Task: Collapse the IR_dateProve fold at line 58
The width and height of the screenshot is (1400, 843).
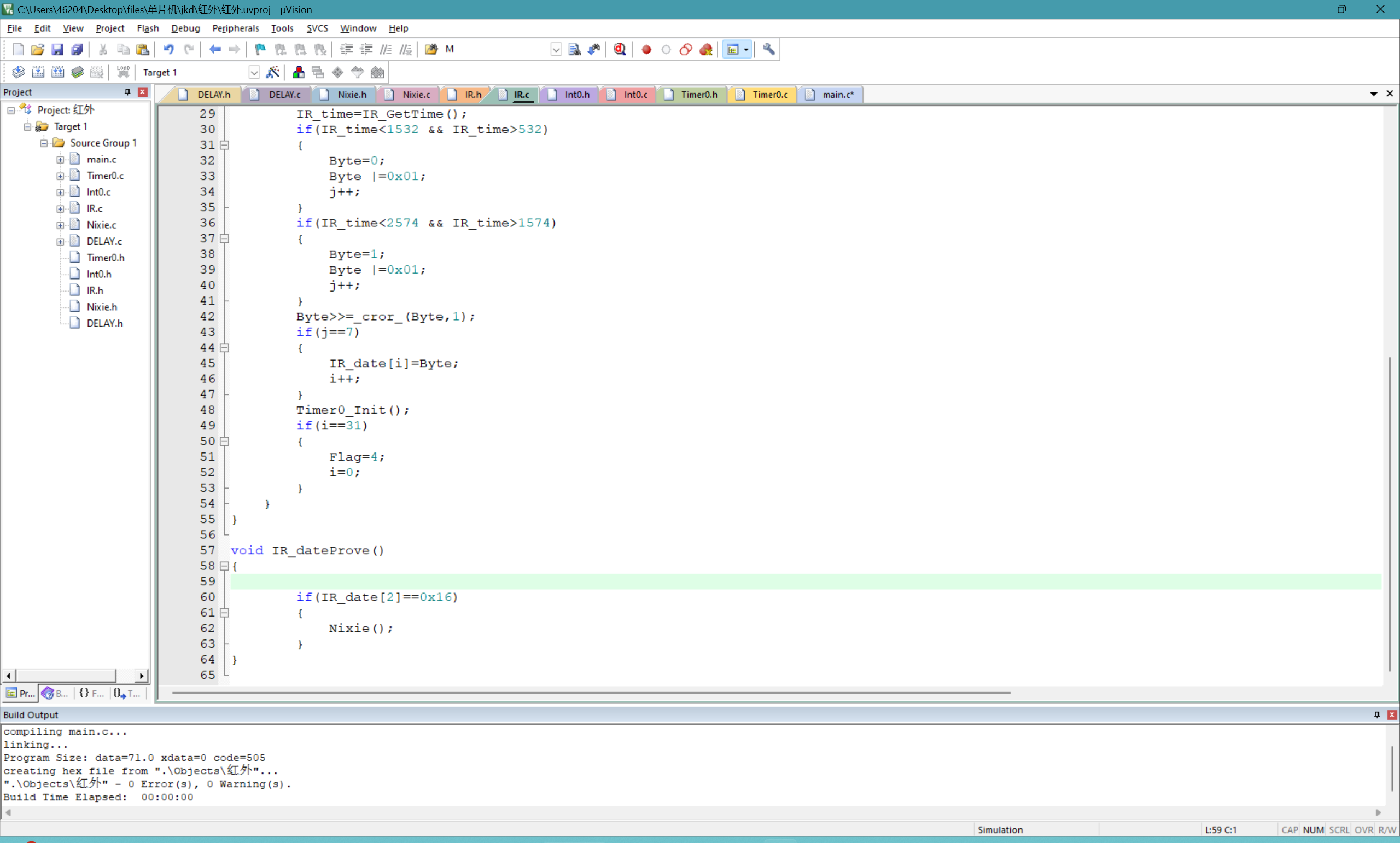Action: coord(225,566)
